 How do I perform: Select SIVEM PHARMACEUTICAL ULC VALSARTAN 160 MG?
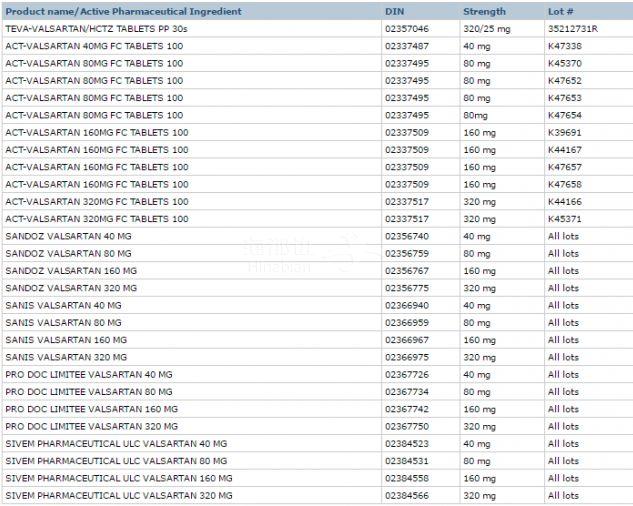(x=119, y=479)
